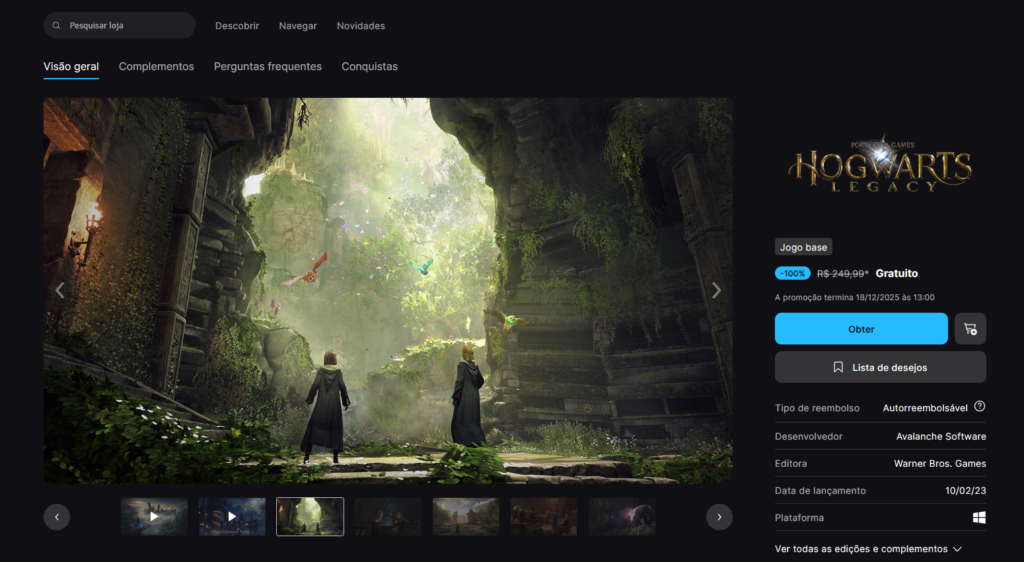Select the sixth thumbnail in carousel
1024x562 pixels.
pos(543,516)
